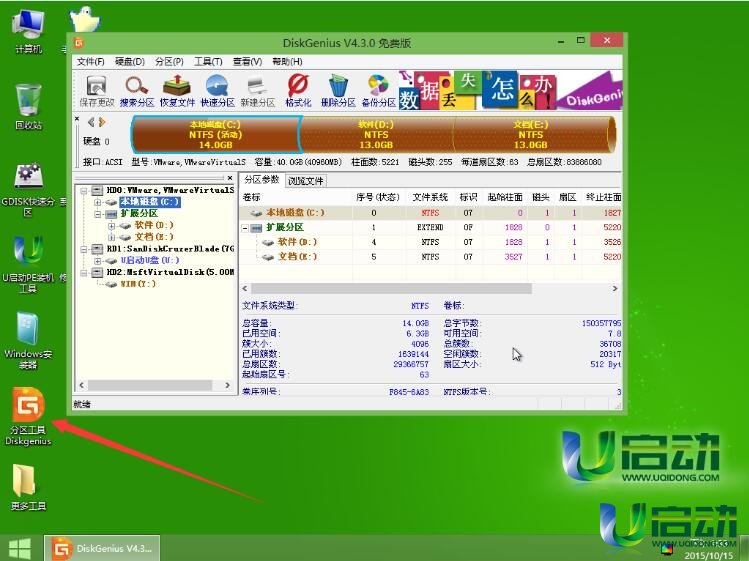The height and width of the screenshot is (561, 749).
Task: Select U启动U盘 (U:) in tree
Action: [150, 260]
